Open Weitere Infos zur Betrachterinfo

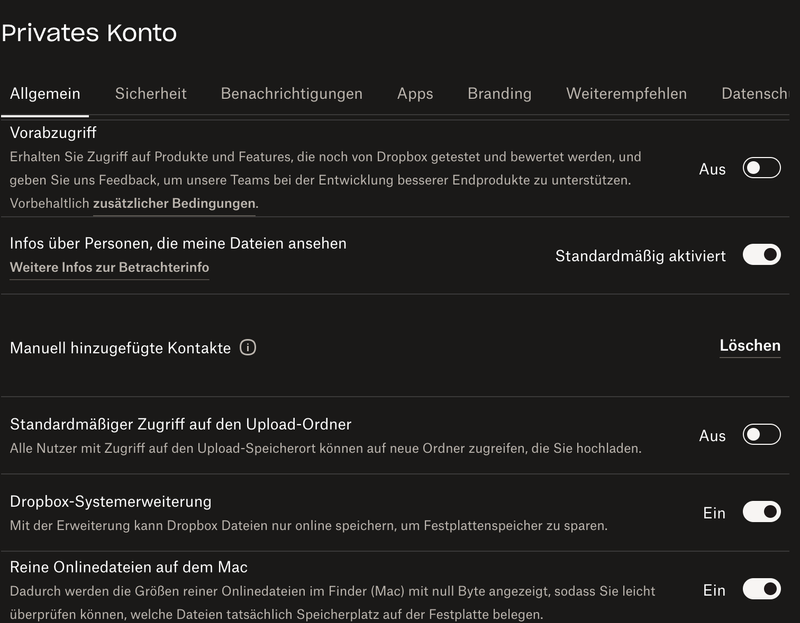pyautogui.click(x=109, y=266)
